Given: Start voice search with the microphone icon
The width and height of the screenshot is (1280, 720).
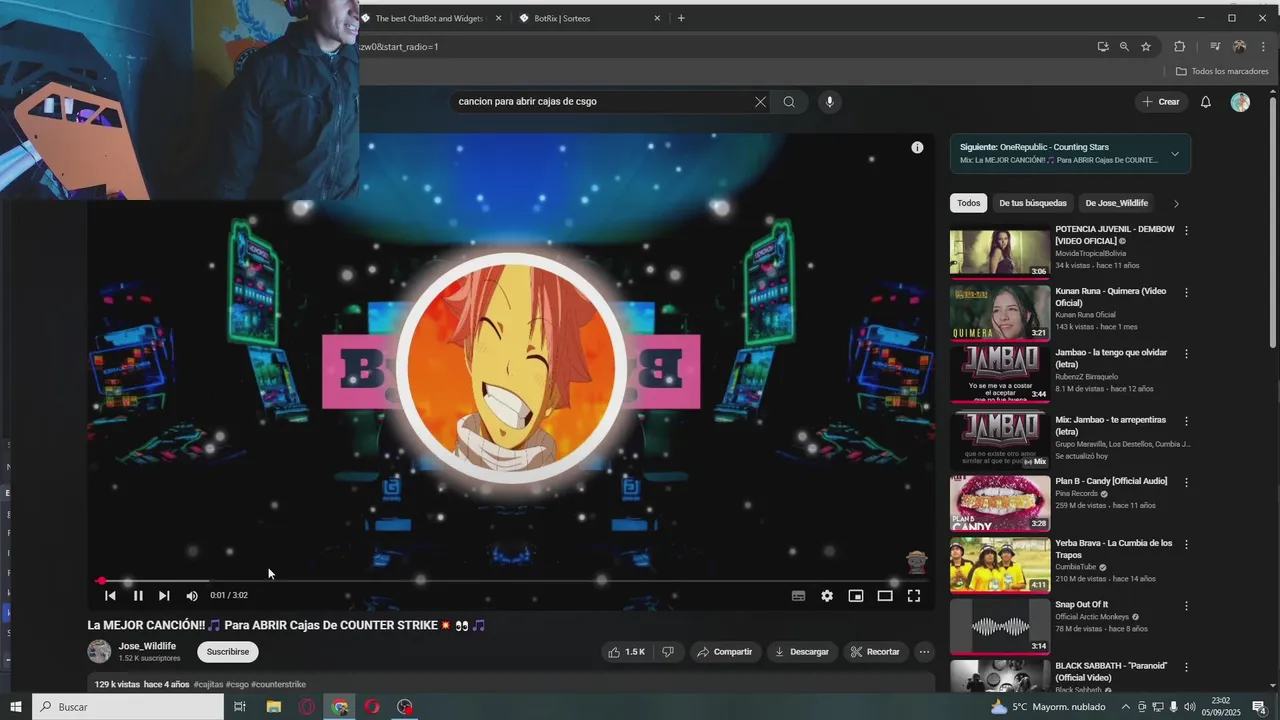Looking at the screenshot, I should point(829,102).
